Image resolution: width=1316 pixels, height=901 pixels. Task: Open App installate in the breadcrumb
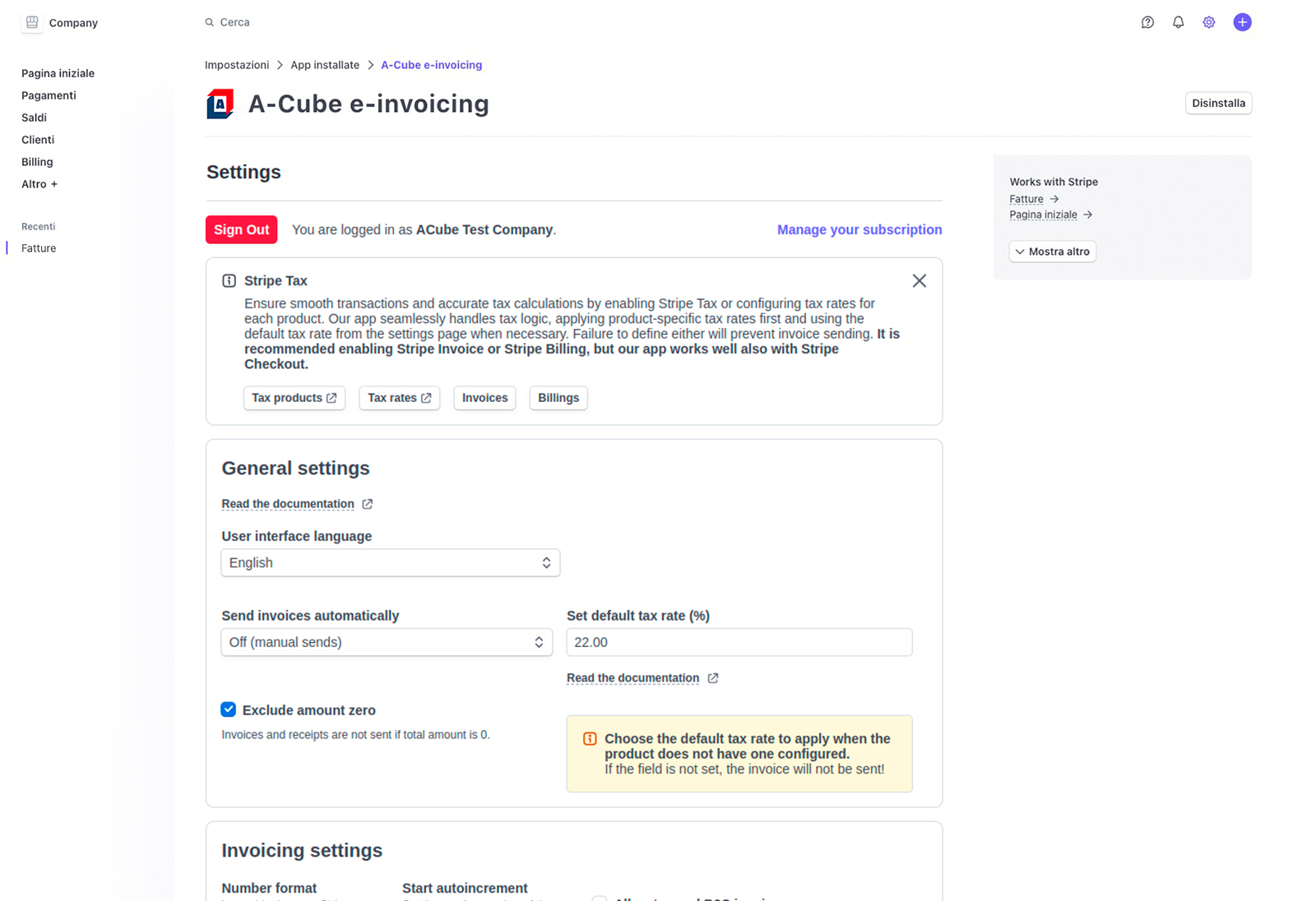point(324,64)
